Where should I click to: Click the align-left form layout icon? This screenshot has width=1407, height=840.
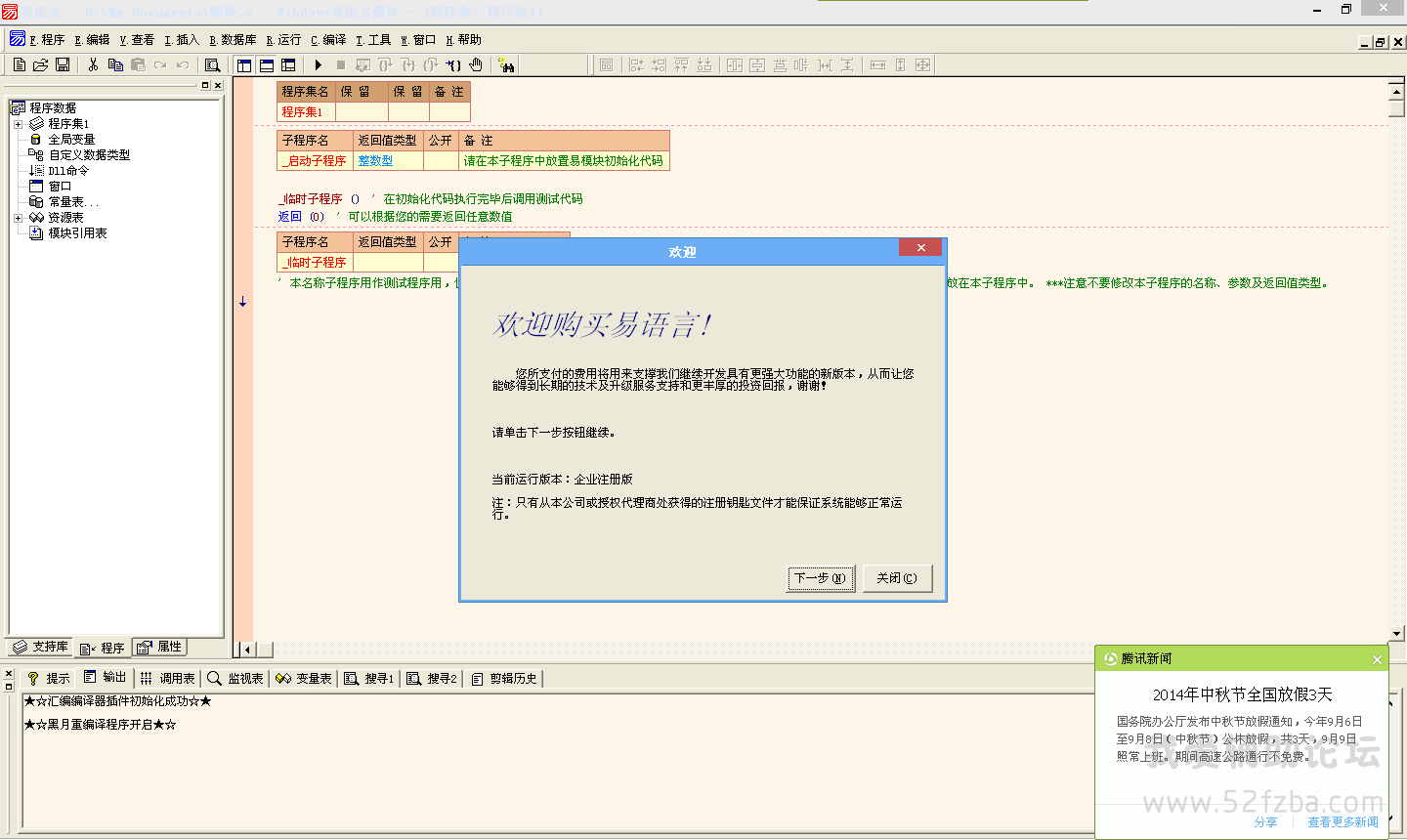click(636, 64)
